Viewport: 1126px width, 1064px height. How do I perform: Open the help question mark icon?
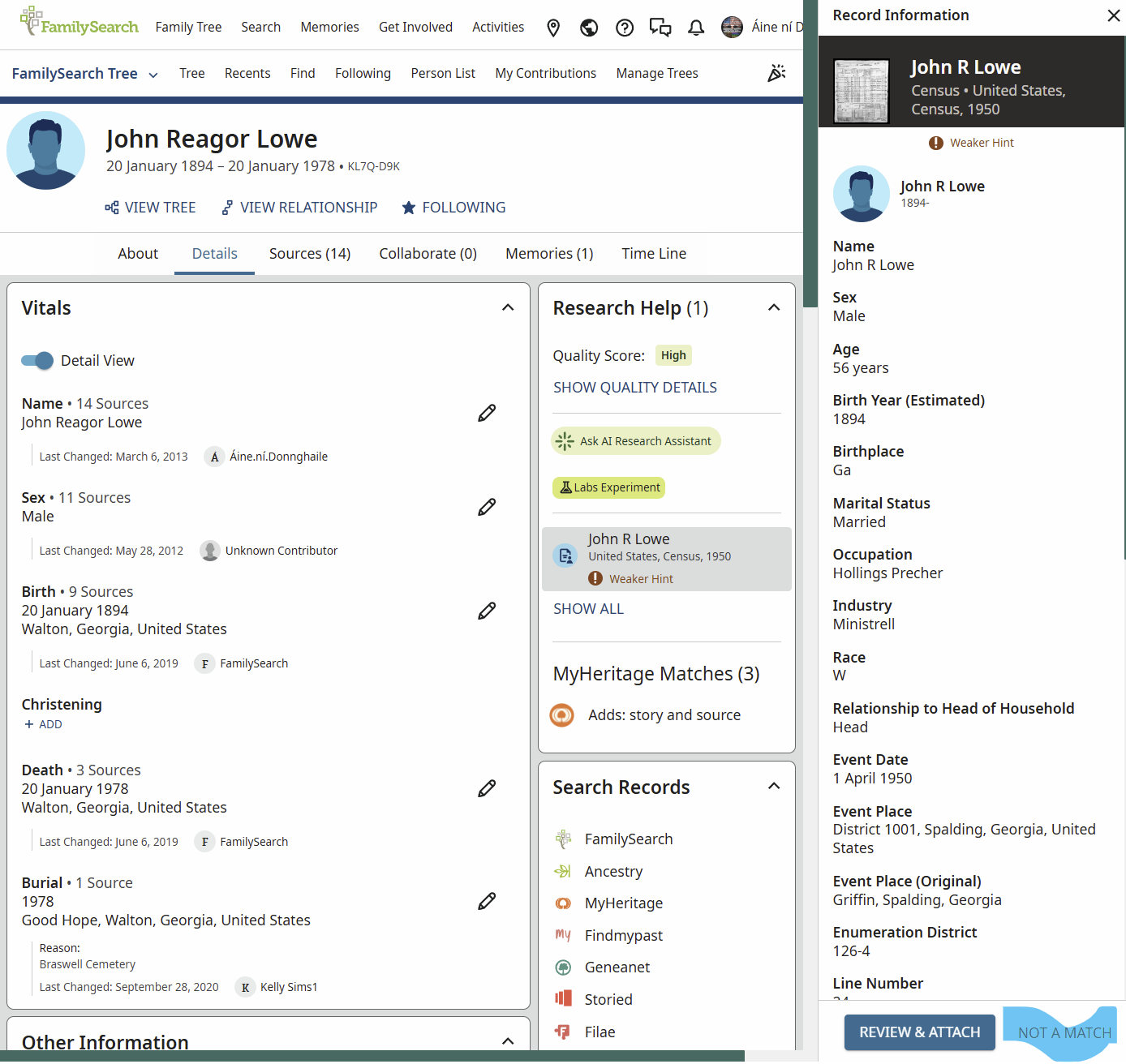pos(625,28)
